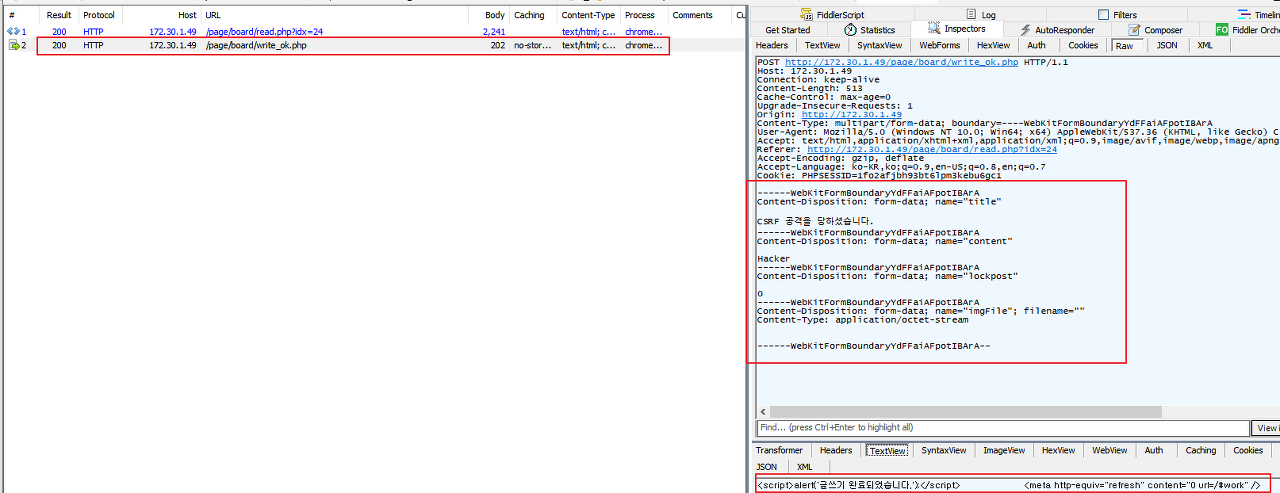
Task: Open request Auth view
Action: coord(1037,45)
